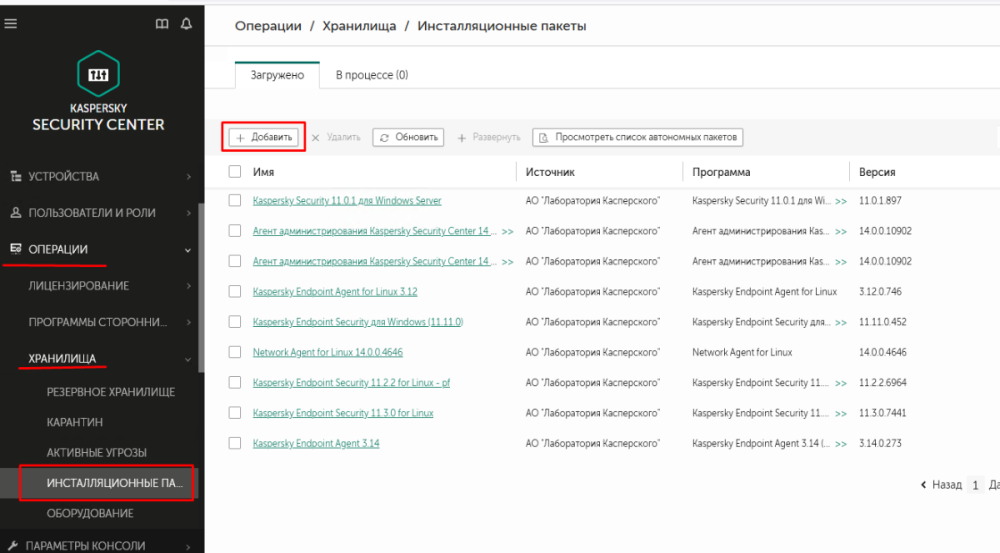Click the sidebar vertical scrollbar
This screenshot has width=1000, height=553.
coord(202,288)
